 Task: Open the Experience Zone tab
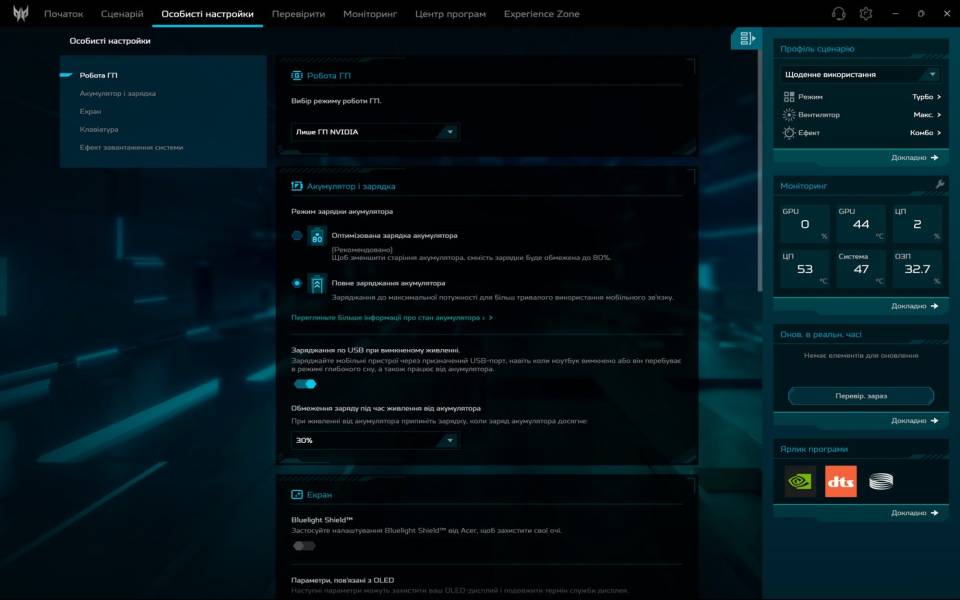click(541, 13)
